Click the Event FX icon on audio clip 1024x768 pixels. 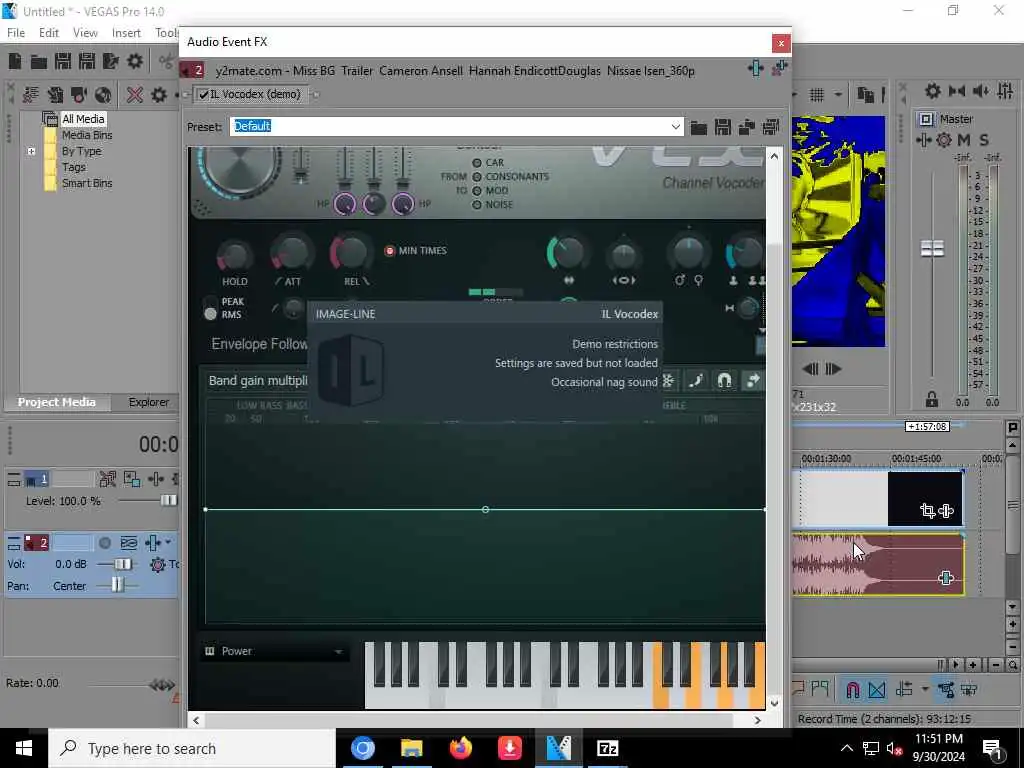[946, 578]
